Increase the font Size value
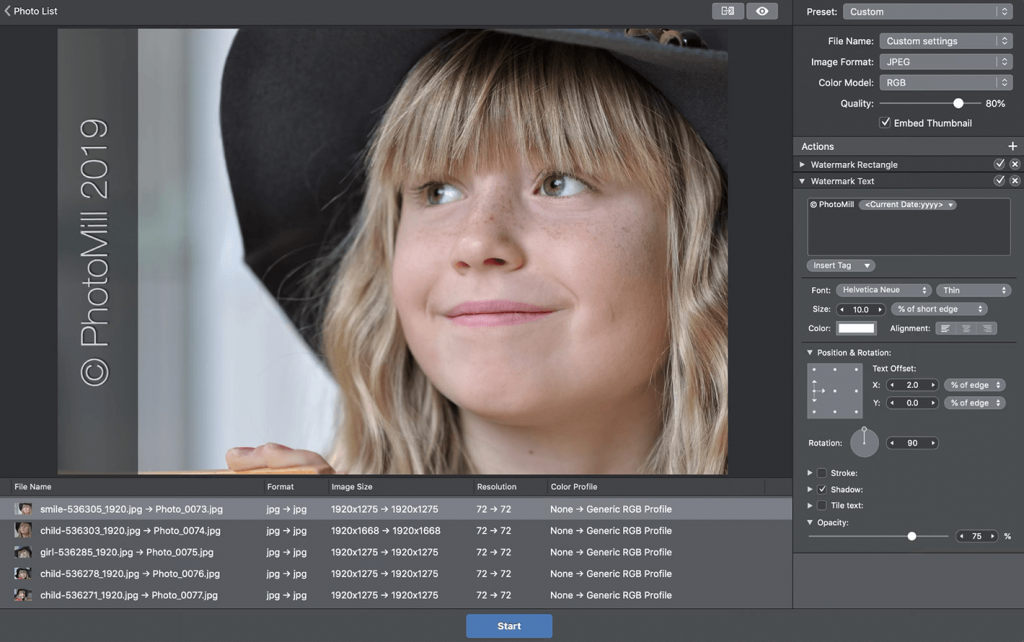Screen dimensions: 1024x642 880,310
